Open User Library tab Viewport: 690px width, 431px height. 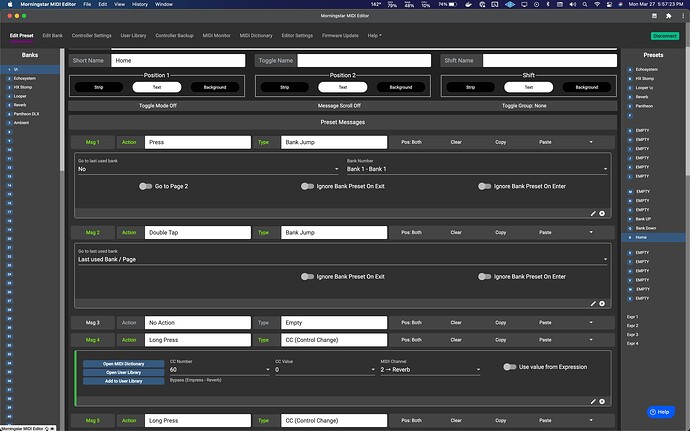click(x=133, y=36)
